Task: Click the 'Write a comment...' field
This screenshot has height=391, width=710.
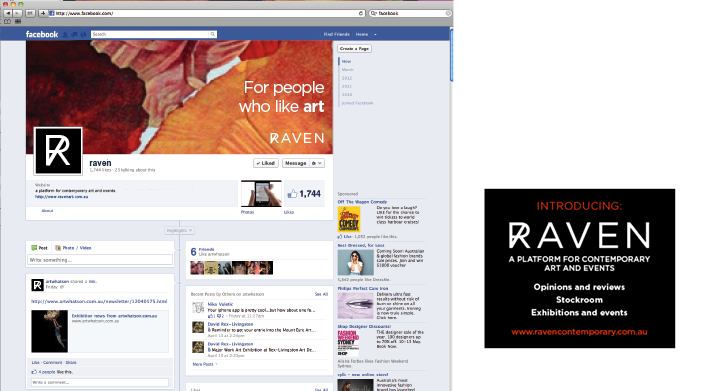Action: click(x=100, y=382)
